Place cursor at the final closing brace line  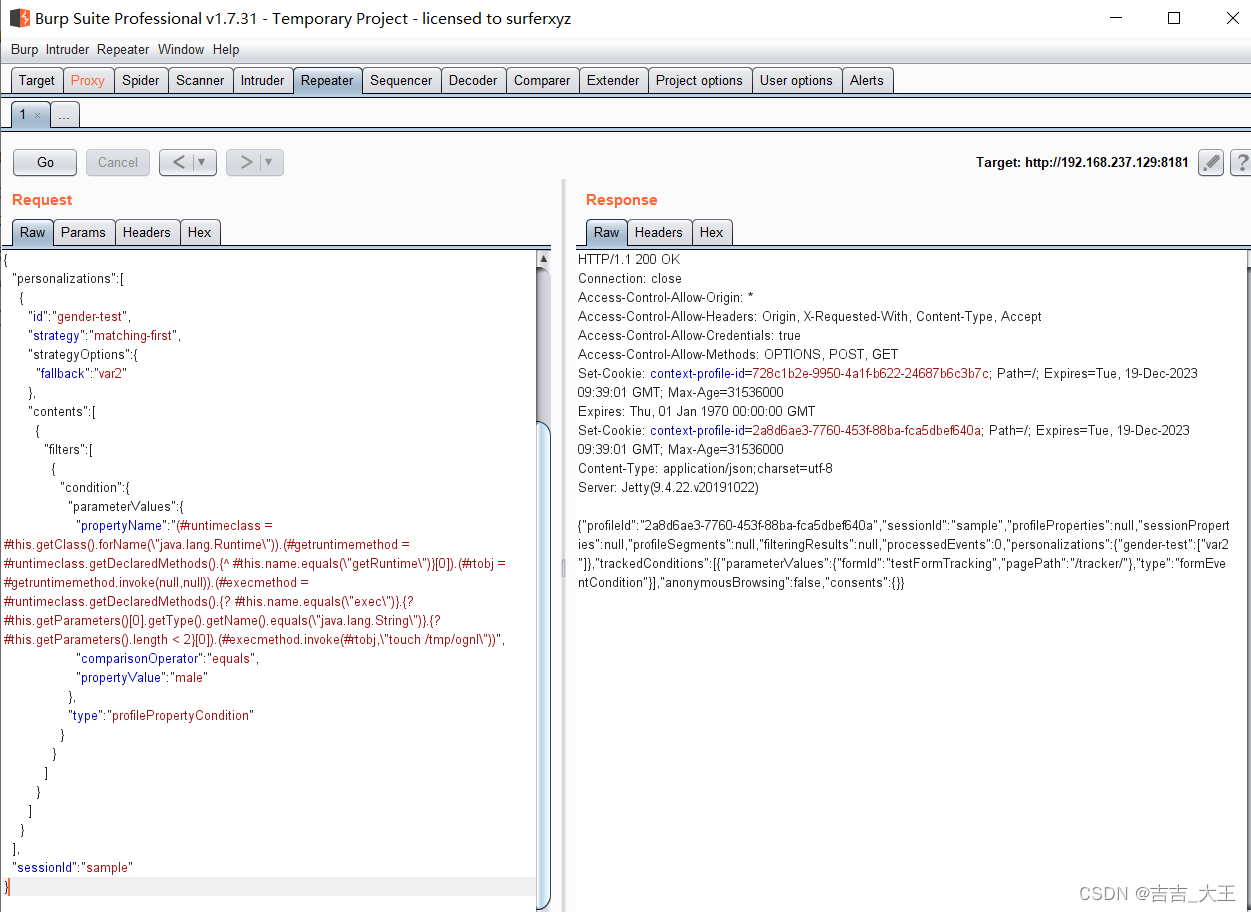268,886
